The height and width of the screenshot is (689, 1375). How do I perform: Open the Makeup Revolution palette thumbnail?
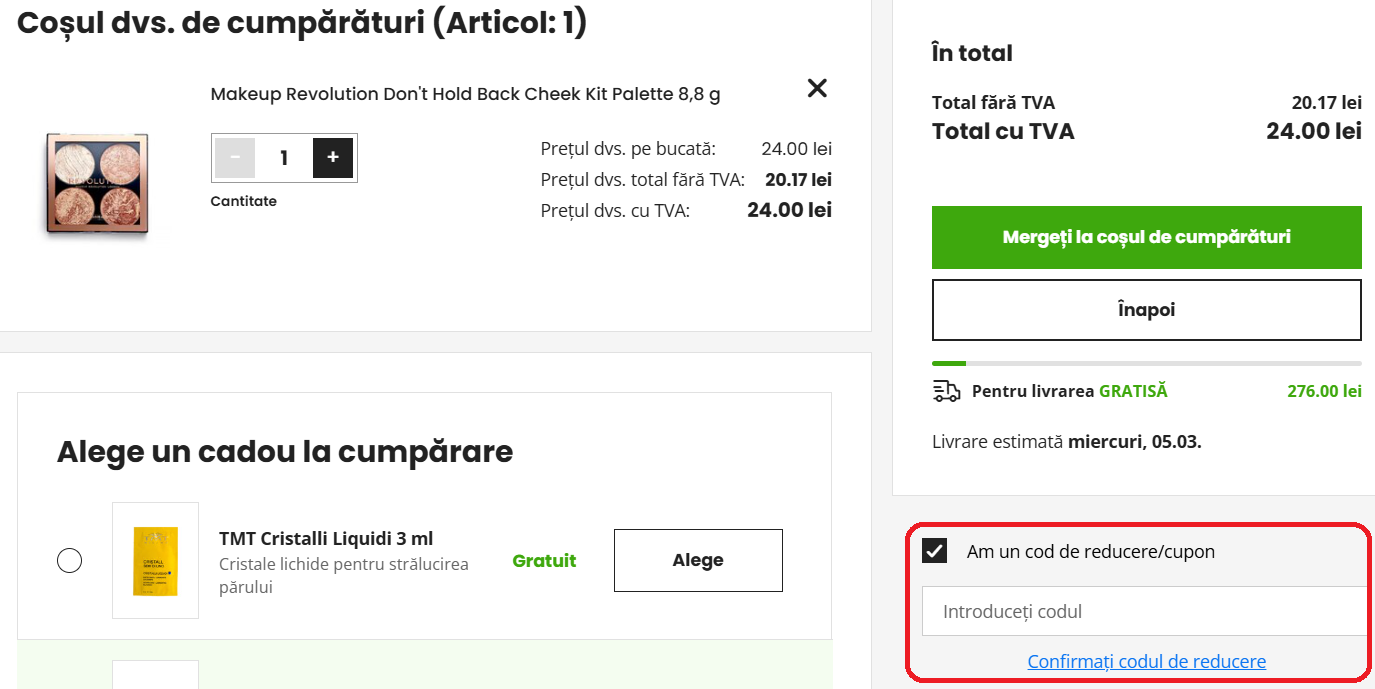[95, 185]
